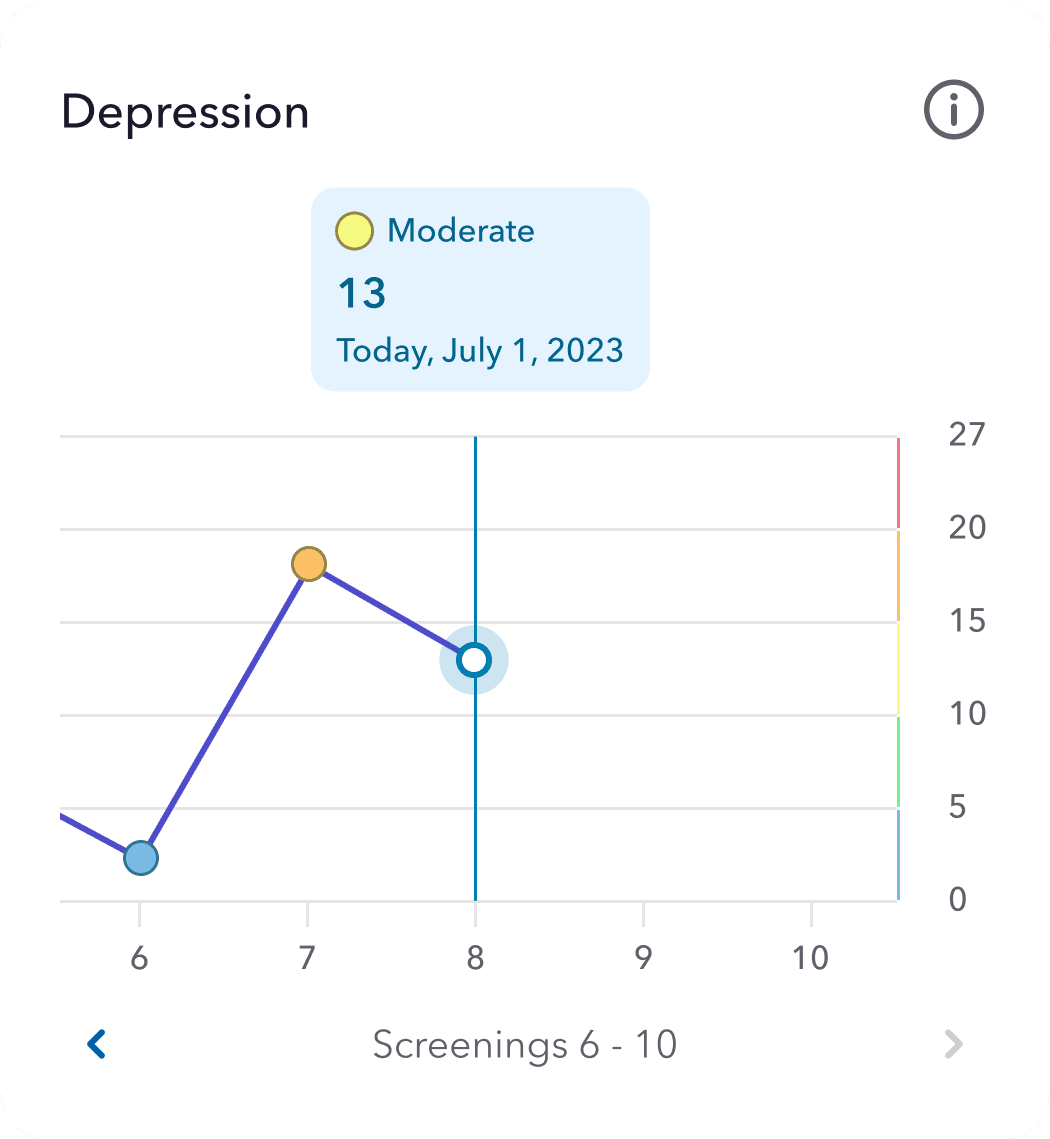Open the Screenings 6 - 10 label

coord(526,1043)
